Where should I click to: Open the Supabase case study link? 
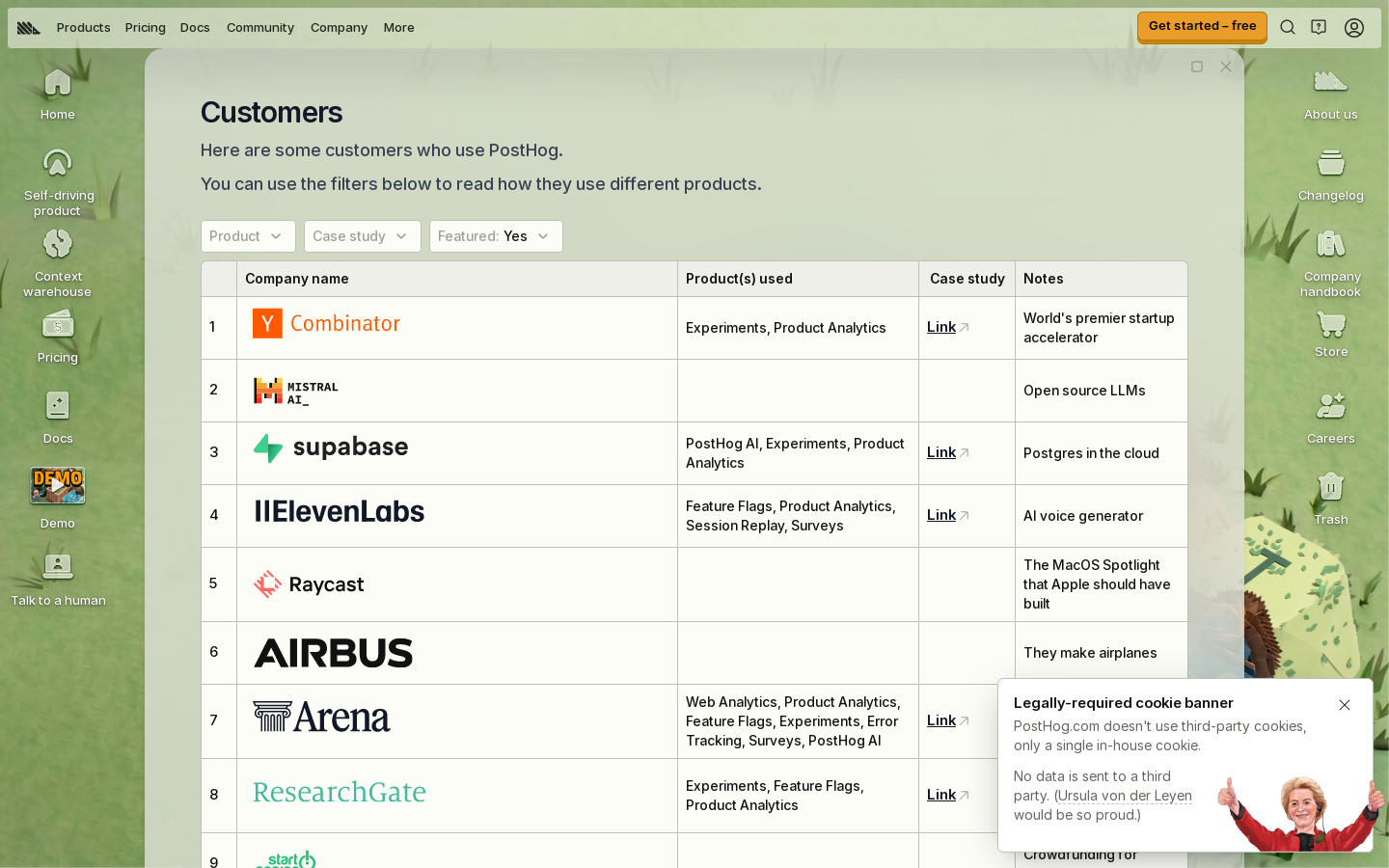[x=948, y=452]
